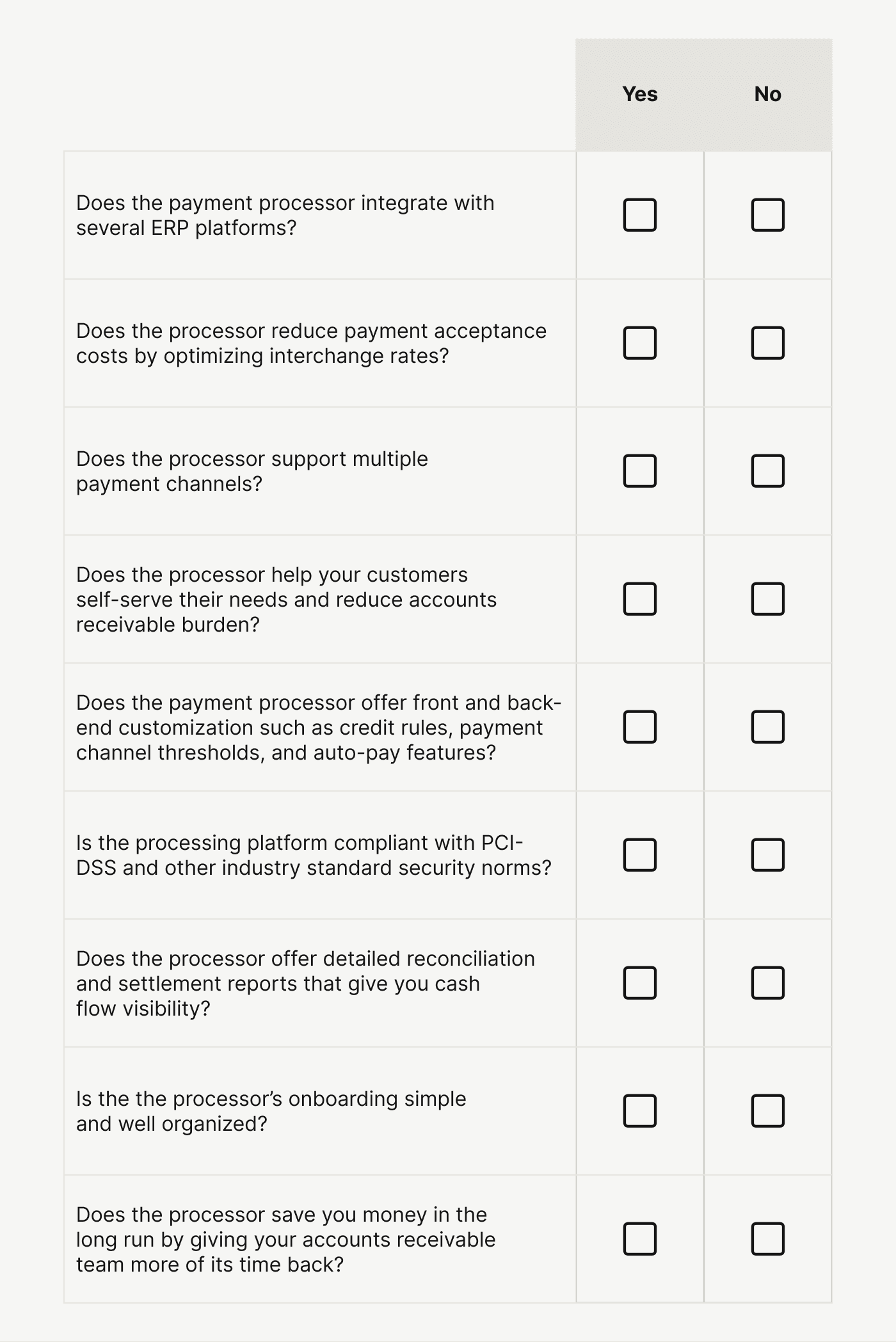
Task: Check Yes for front and back-end customization
Action: click(640, 727)
